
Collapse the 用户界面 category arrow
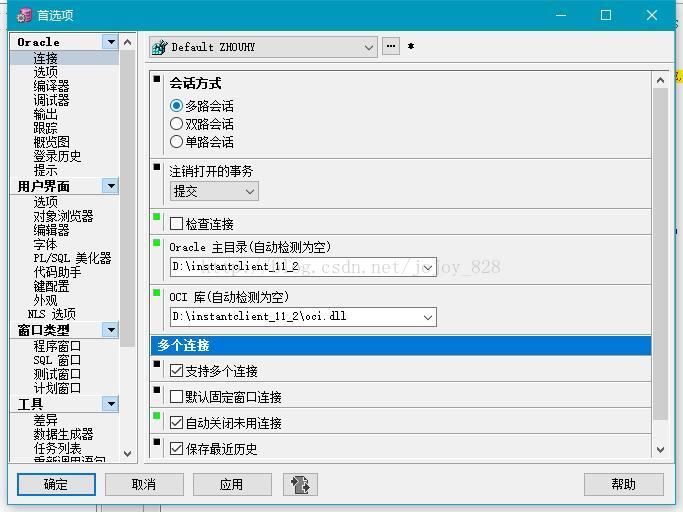pyautogui.click(x=111, y=186)
